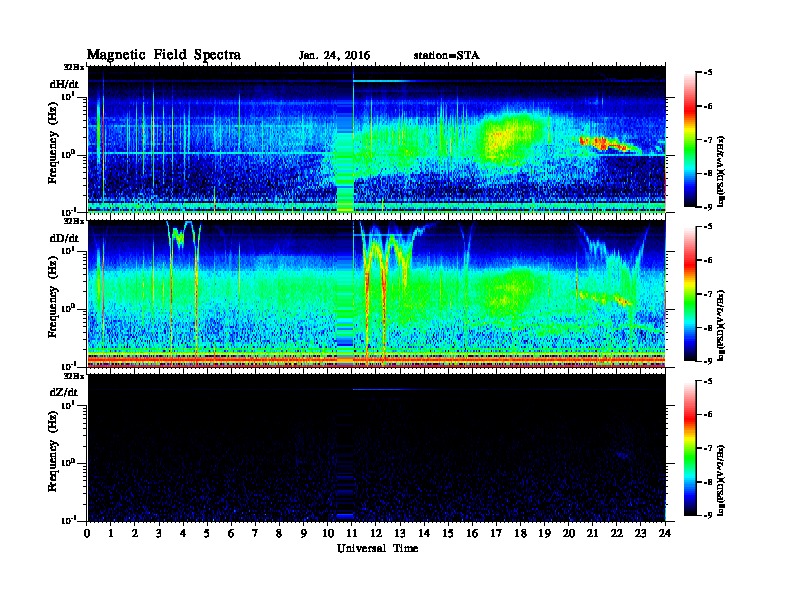Click hour '16' on the time axis

(472, 534)
